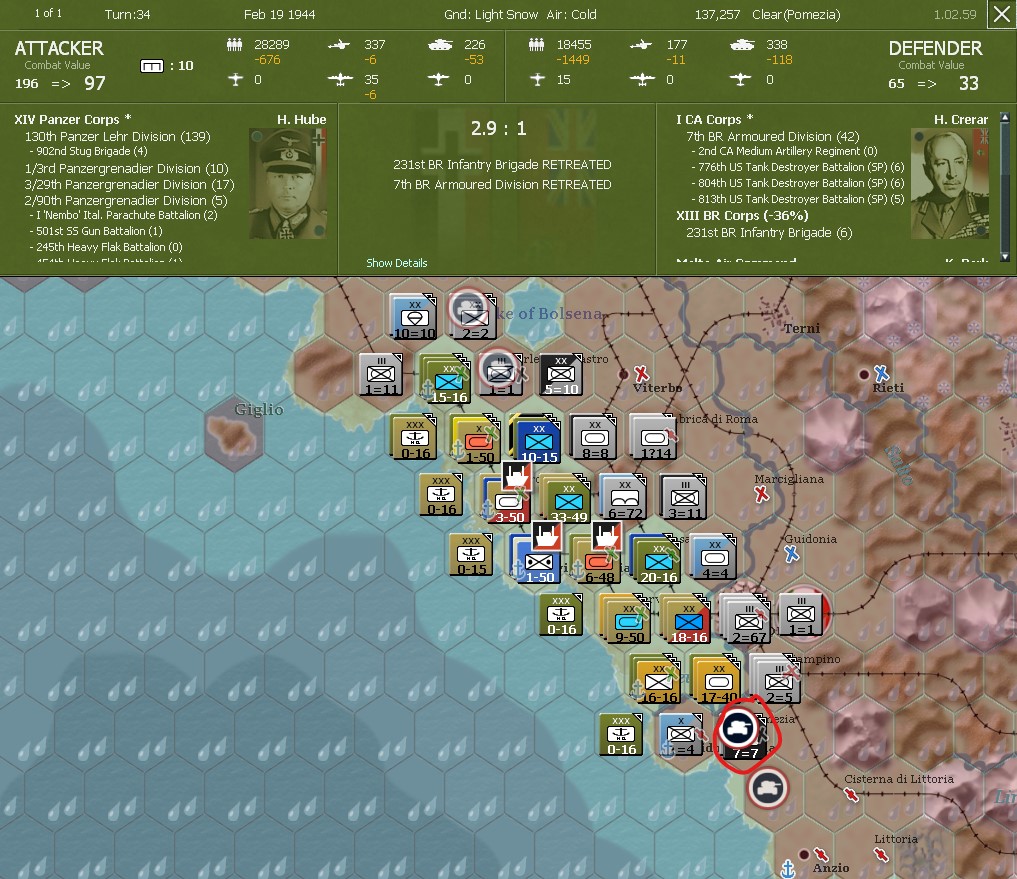Select the 0-15 corps HQ counter
Viewport: 1017px width, 879px height.
point(471,555)
